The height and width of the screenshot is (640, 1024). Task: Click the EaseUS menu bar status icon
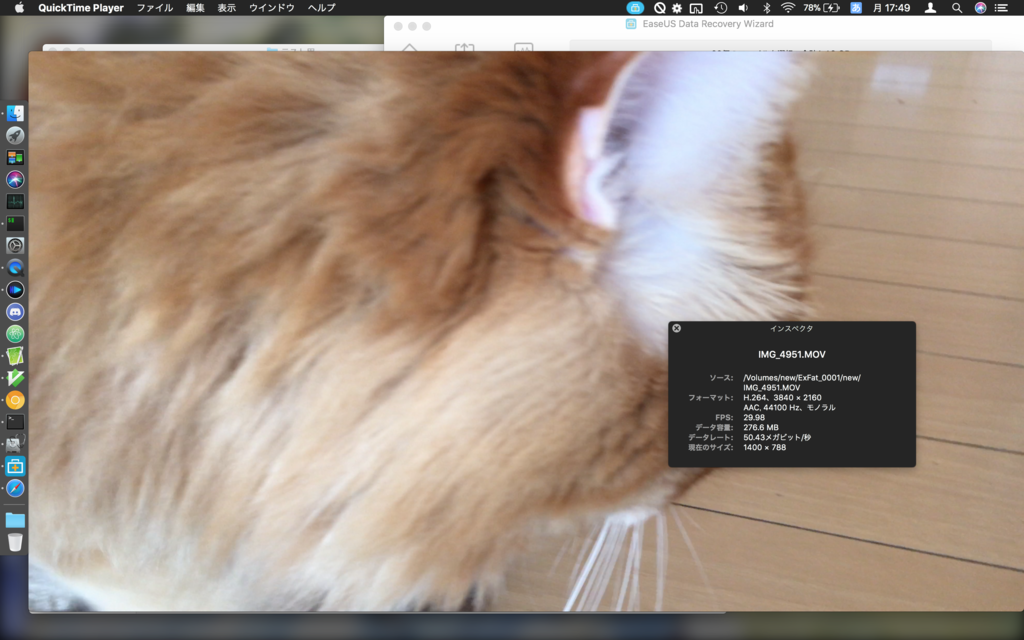635,8
